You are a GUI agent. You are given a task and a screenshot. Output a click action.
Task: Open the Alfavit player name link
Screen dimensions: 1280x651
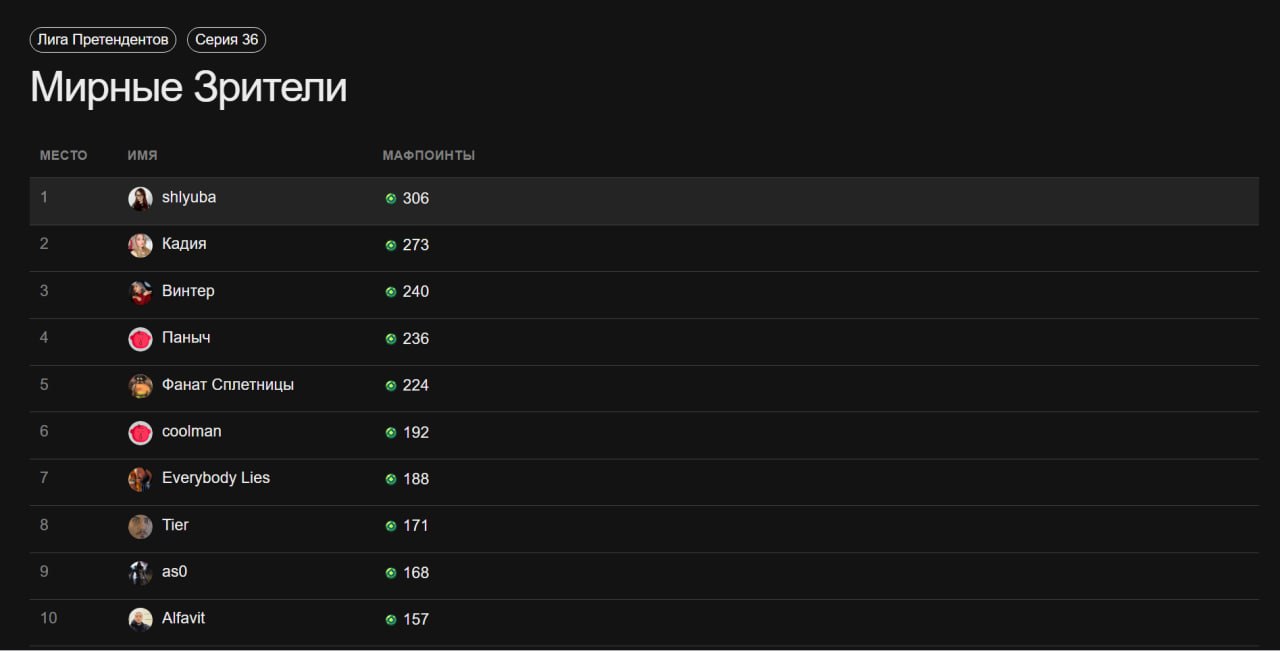[x=183, y=618]
